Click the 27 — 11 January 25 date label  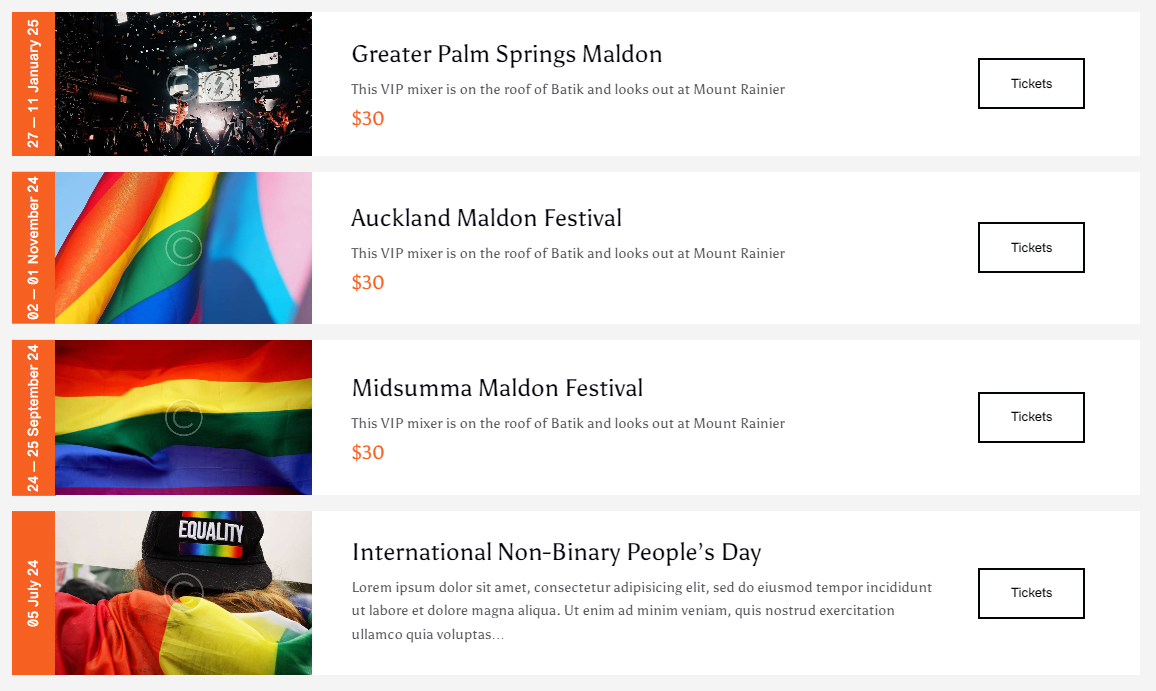coord(33,84)
